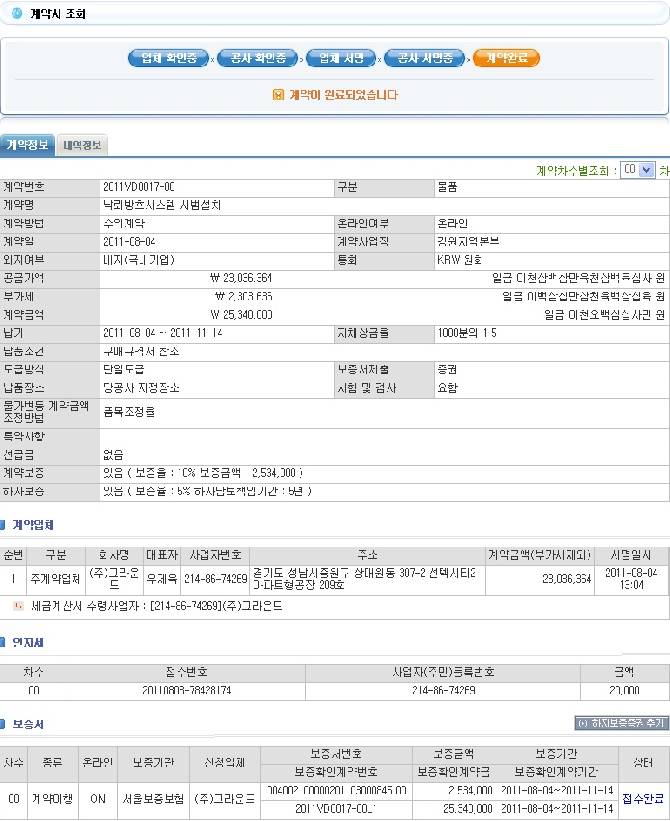Viewport: 670px width, 821px height.
Task: Click the 인지세 section bullet icon
Action: coord(5,643)
